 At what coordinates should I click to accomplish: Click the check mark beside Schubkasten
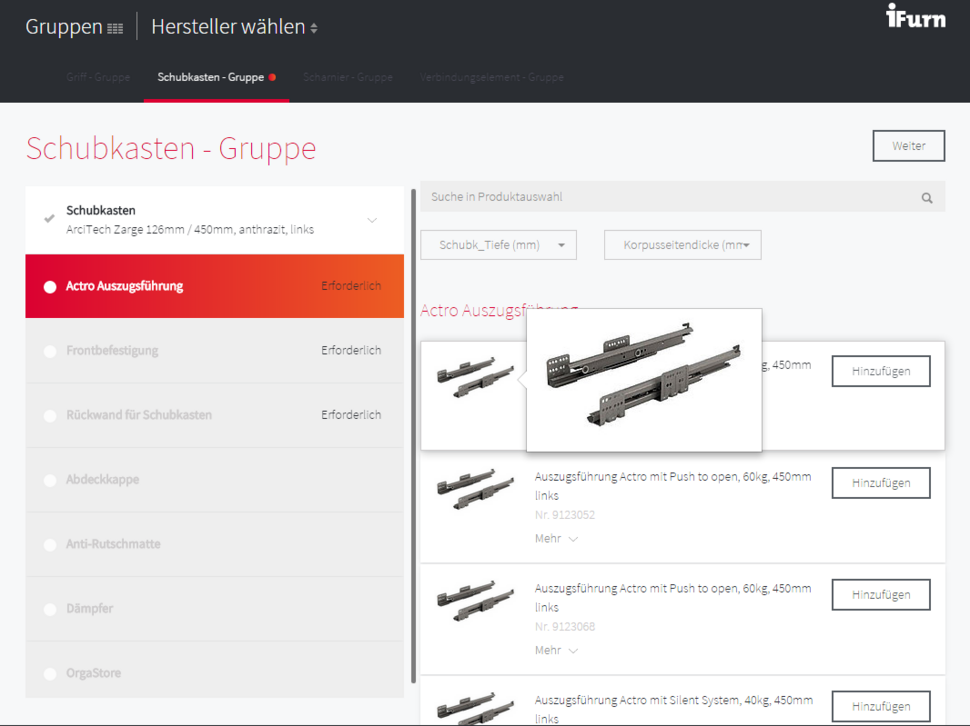point(49,218)
